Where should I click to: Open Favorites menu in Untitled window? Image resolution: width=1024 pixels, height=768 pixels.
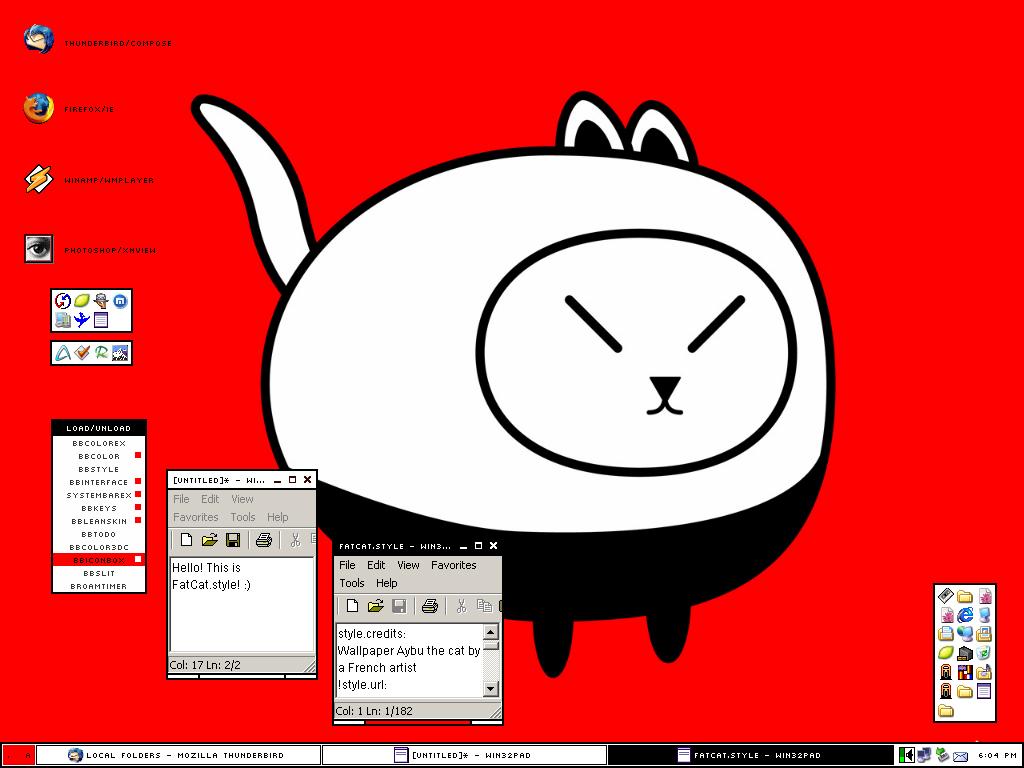point(195,517)
